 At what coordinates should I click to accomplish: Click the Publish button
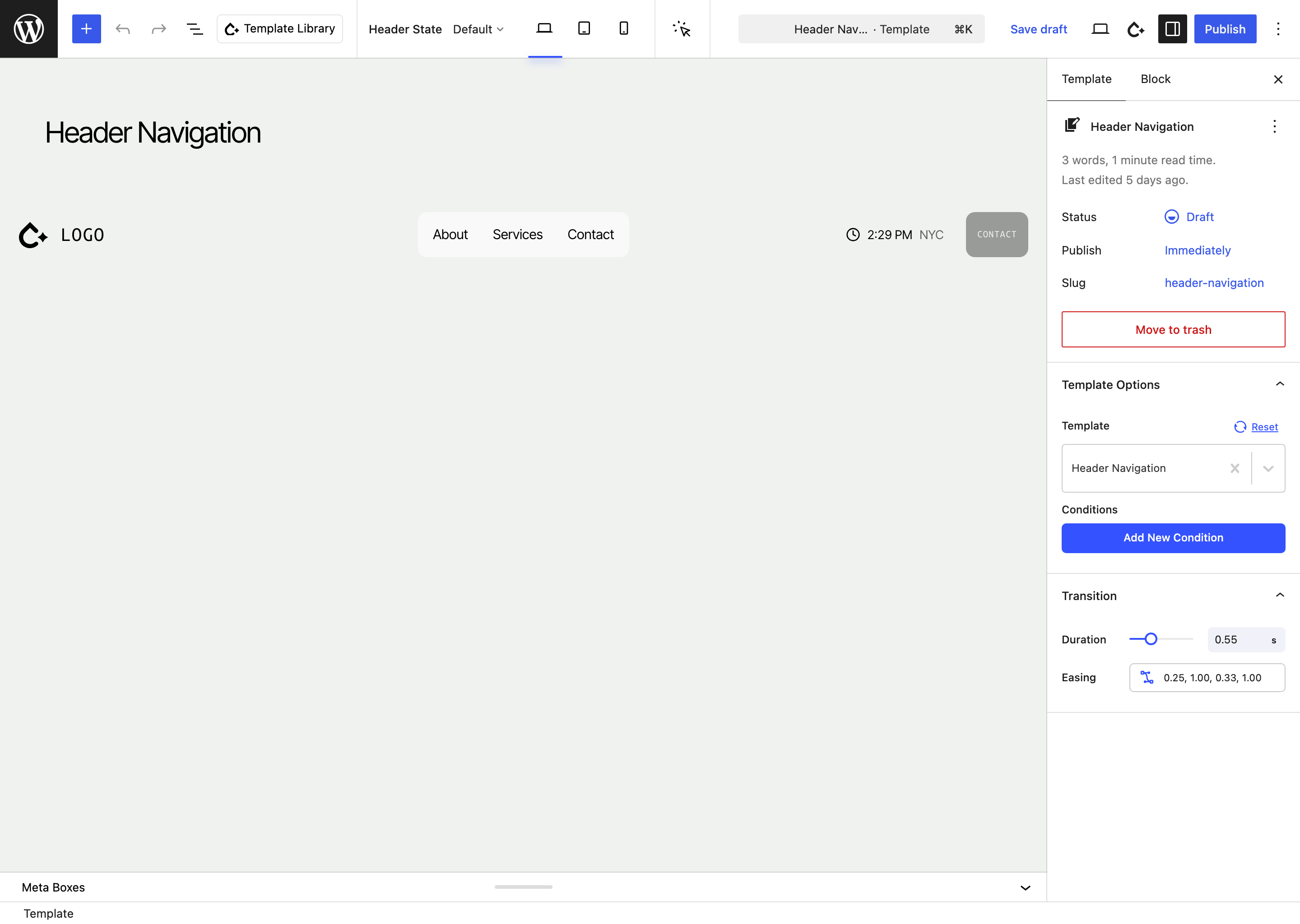(1225, 28)
